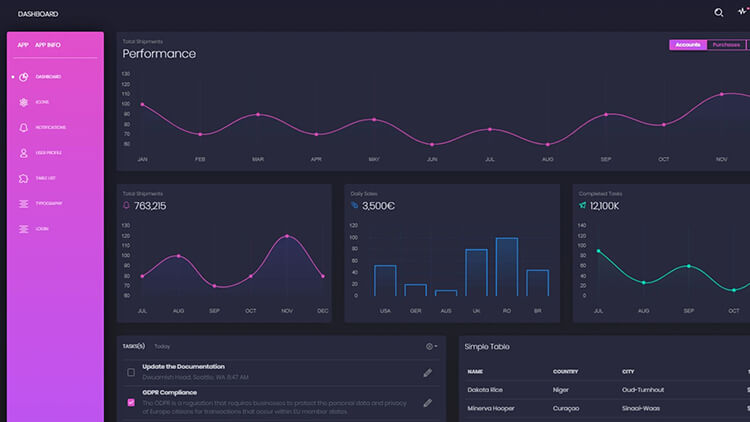Click the paper-plane icon beside 12,100K

[x=582, y=205]
